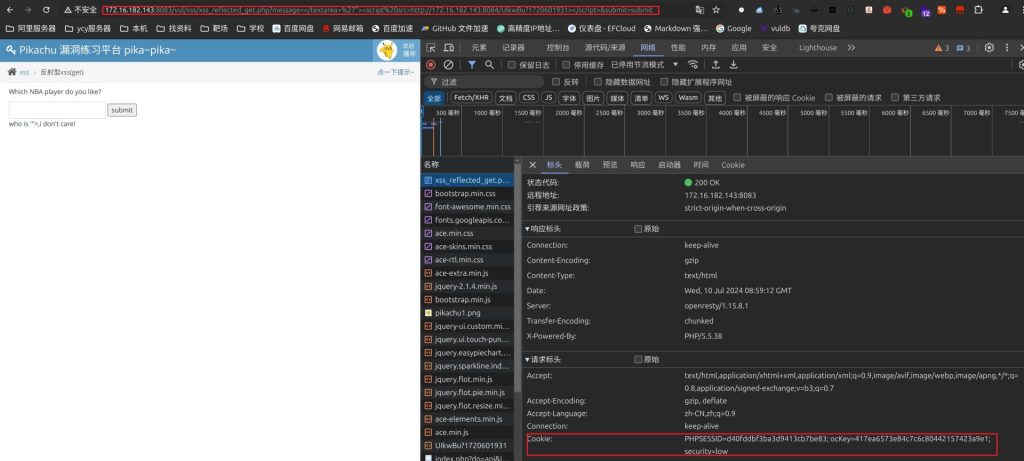Click the submit button on page
The image size is (1024, 461).
[x=122, y=110]
